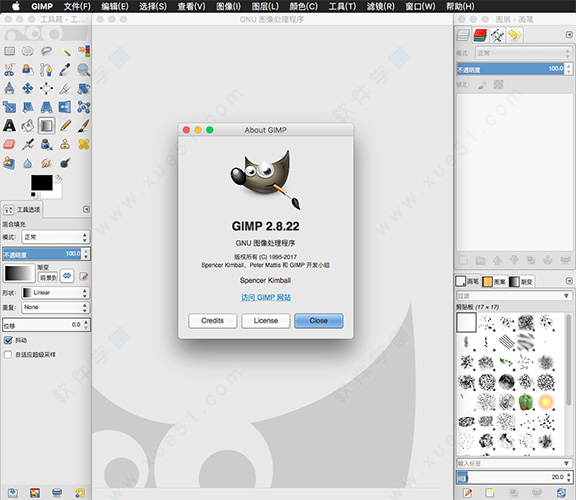This screenshot has width=576, height=500.
Task: Select the Shear tool
Action: [28, 107]
